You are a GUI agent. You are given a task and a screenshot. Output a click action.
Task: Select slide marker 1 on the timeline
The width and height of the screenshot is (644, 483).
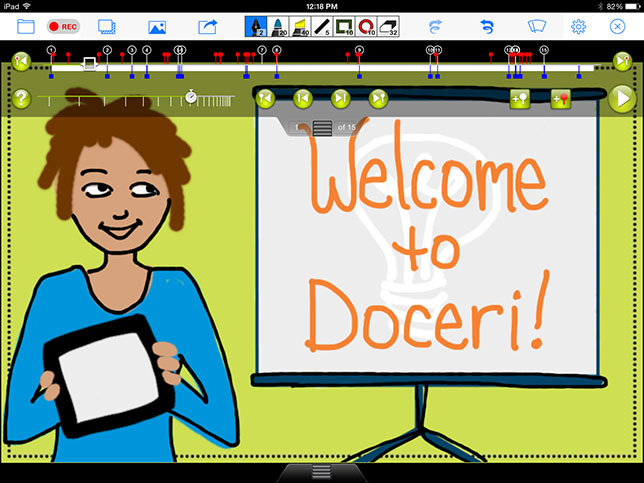pos(51,50)
